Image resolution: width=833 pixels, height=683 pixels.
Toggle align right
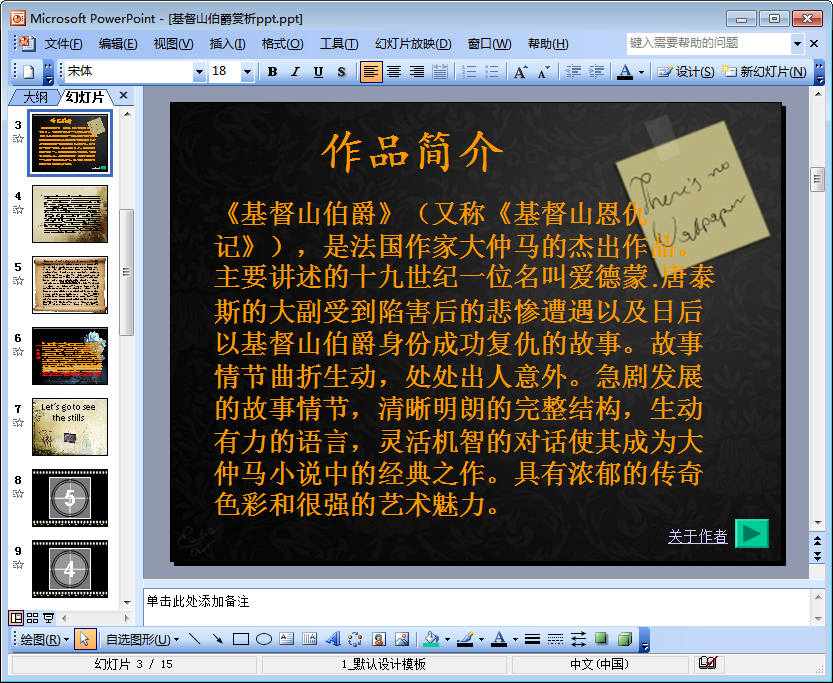click(x=417, y=72)
